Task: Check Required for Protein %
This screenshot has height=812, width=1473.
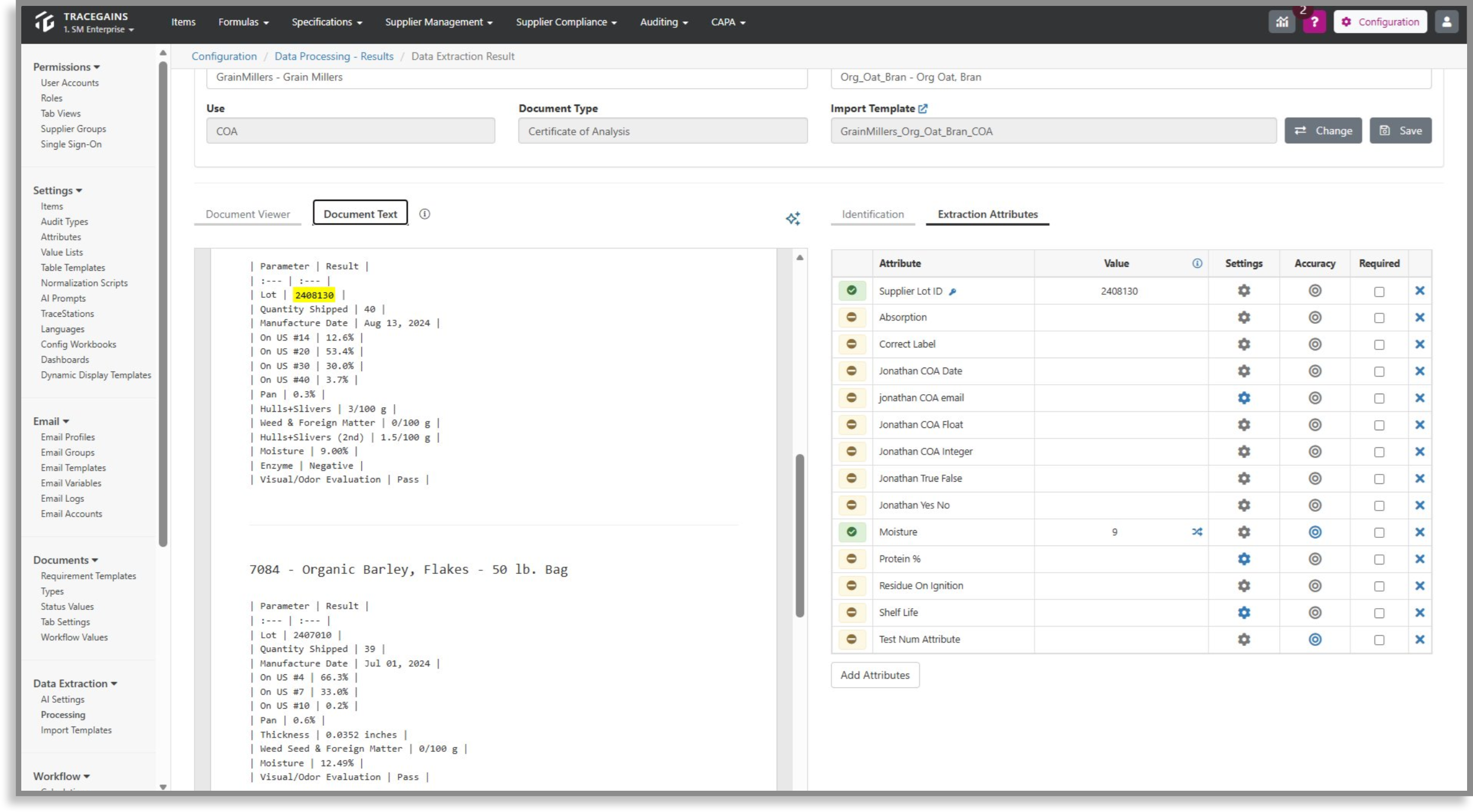Action: coord(1379,560)
